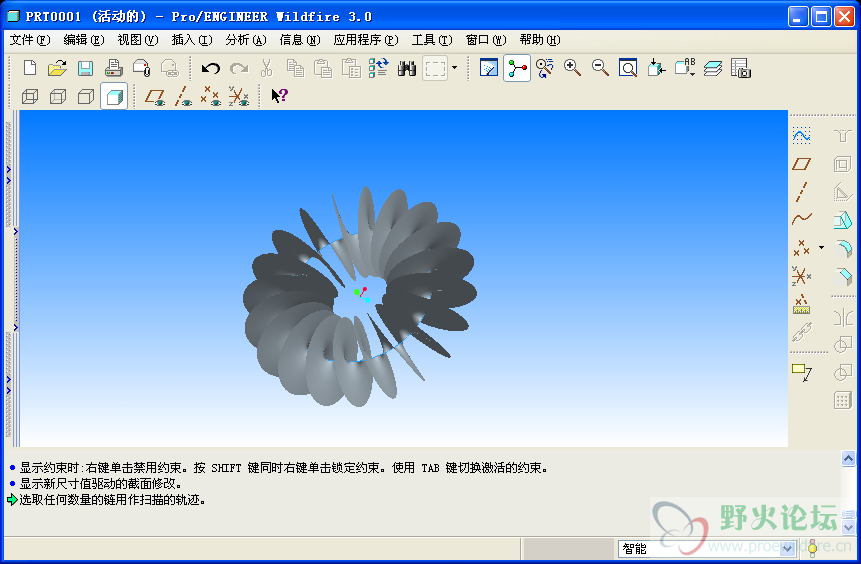Toggle the spin center display

tap(517, 68)
